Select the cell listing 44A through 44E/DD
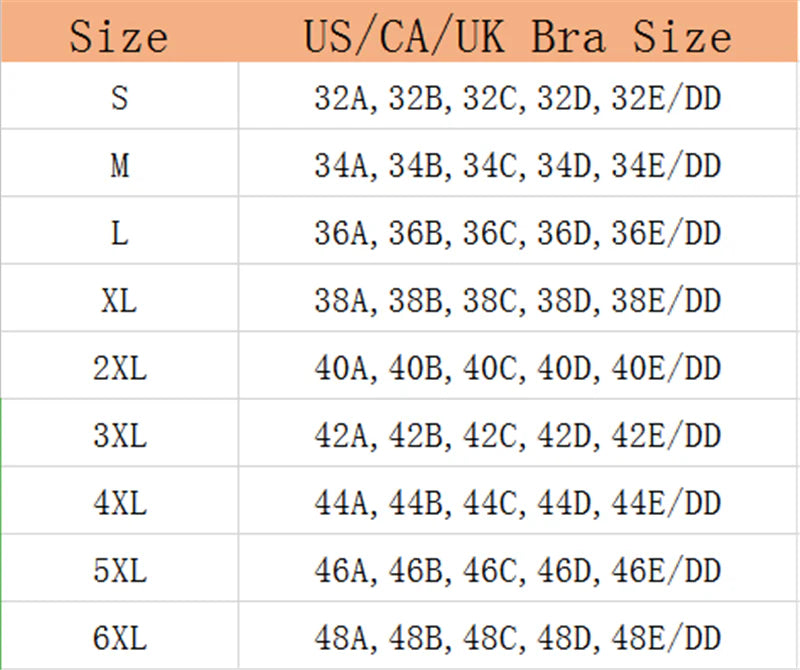 coord(518,503)
